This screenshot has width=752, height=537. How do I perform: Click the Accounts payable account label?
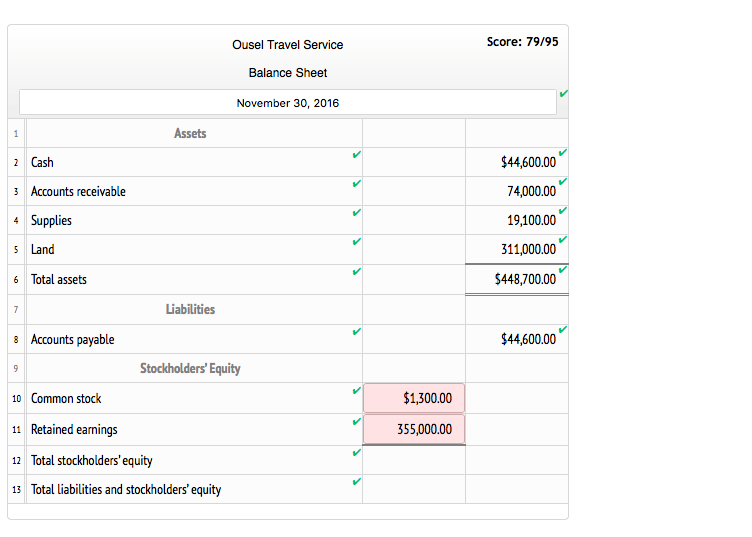point(73,340)
